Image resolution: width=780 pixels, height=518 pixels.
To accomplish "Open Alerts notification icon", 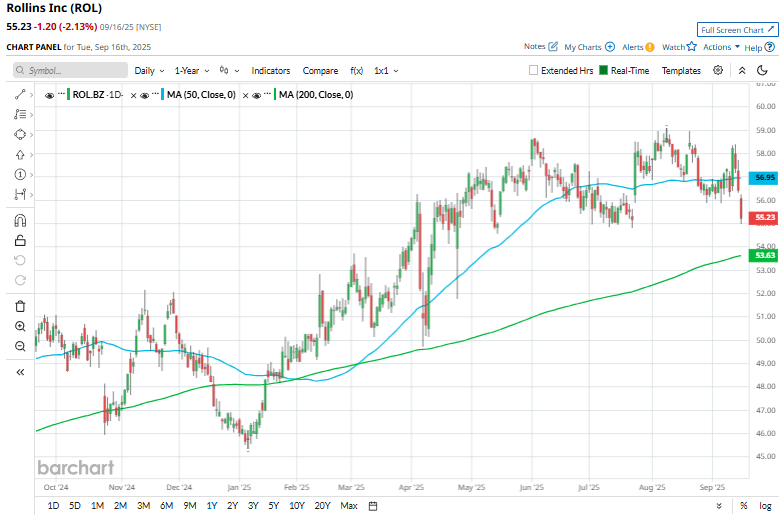I will coord(650,47).
